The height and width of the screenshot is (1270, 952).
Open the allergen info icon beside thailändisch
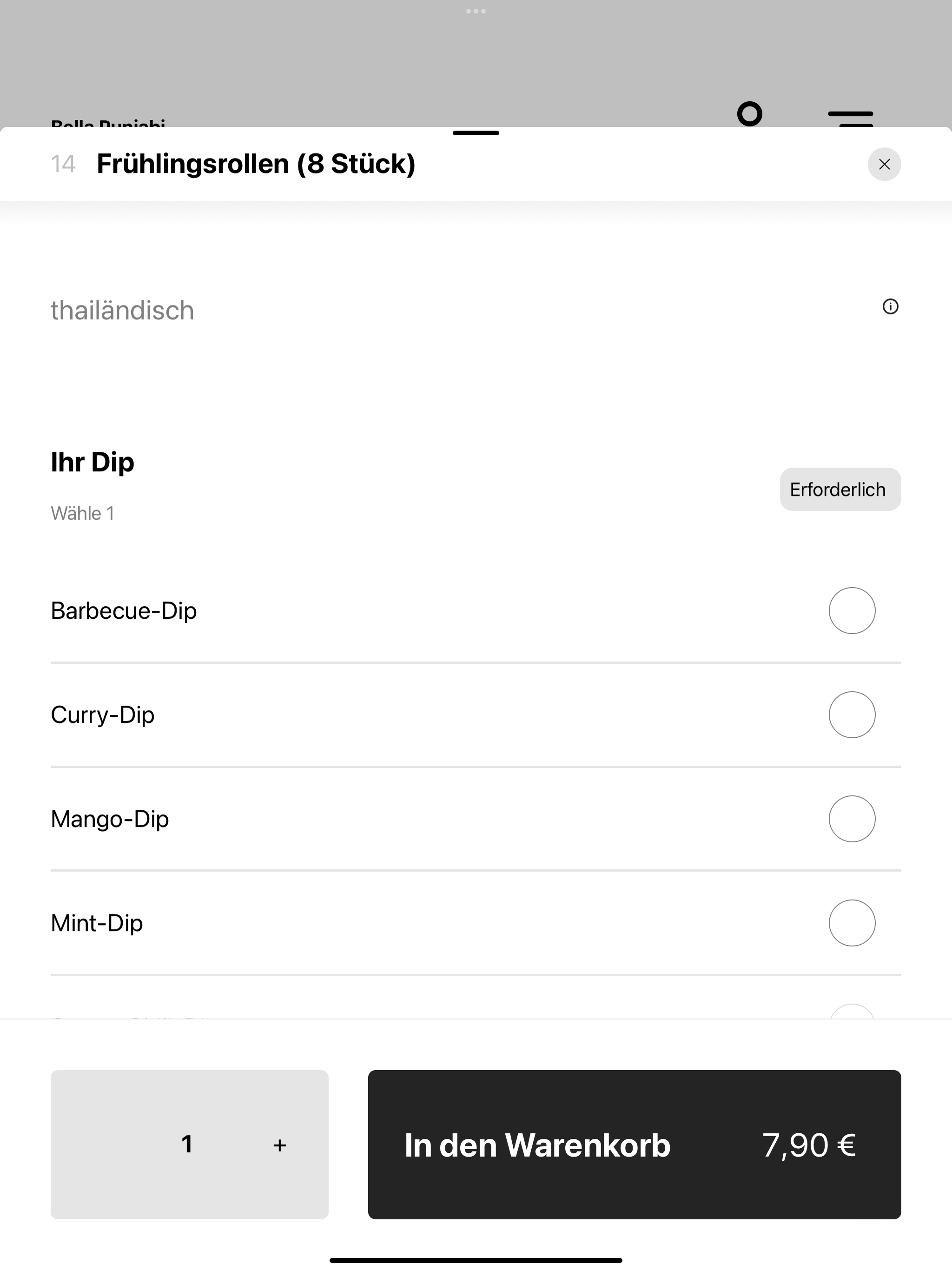pos(890,307)
